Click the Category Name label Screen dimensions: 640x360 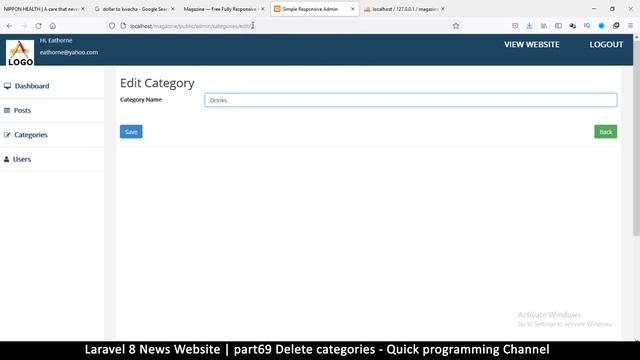click(x=141, y=100)
